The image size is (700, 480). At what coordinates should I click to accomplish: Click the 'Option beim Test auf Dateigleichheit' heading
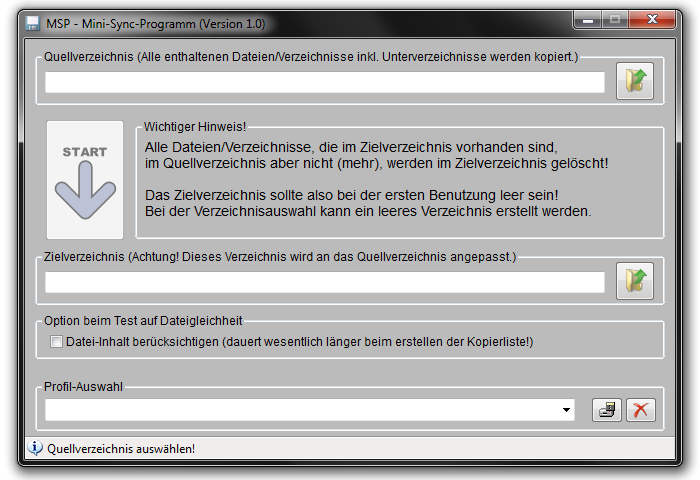tap(143, 320)
